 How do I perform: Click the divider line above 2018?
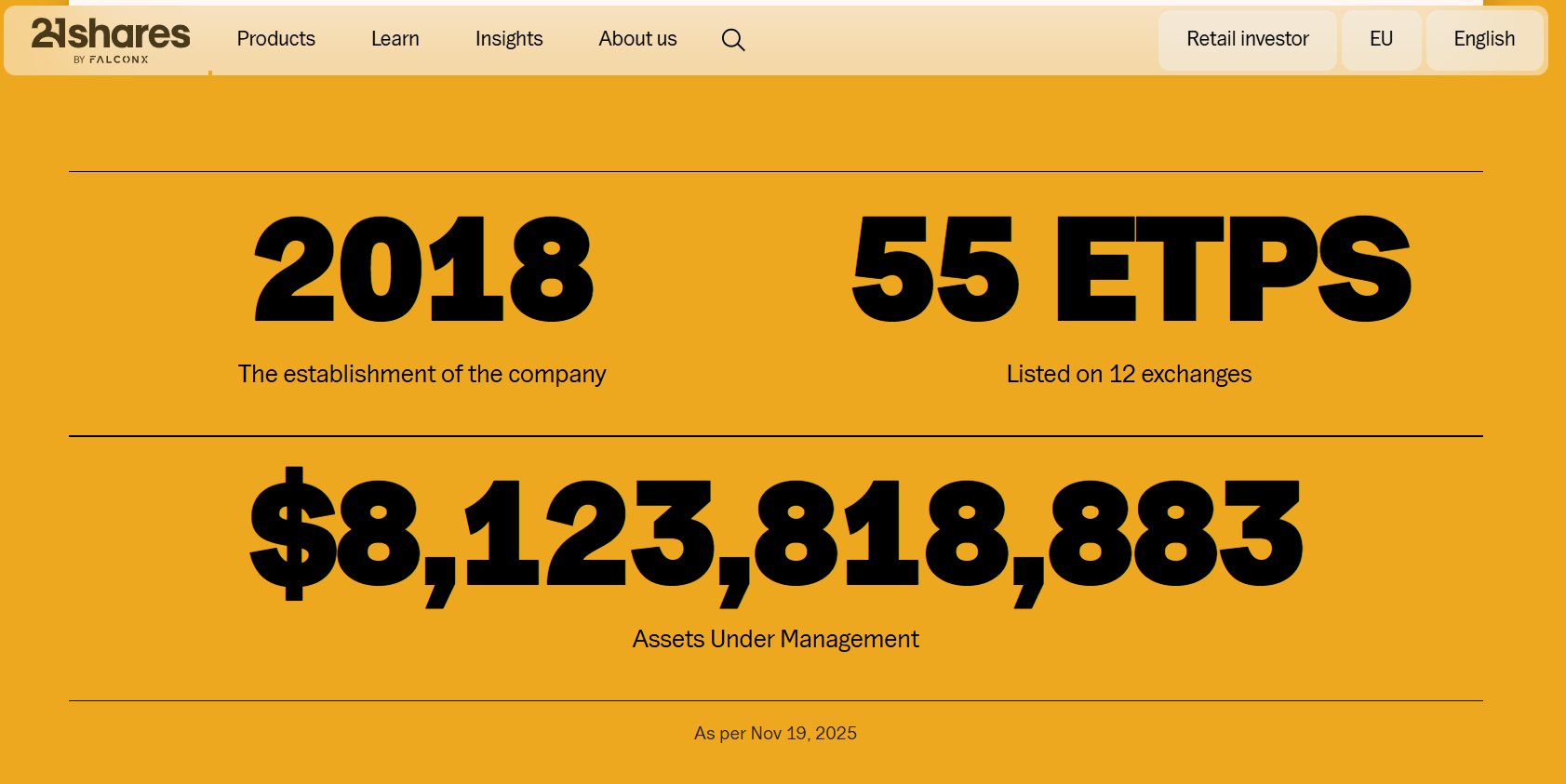(x=776, y=171)
